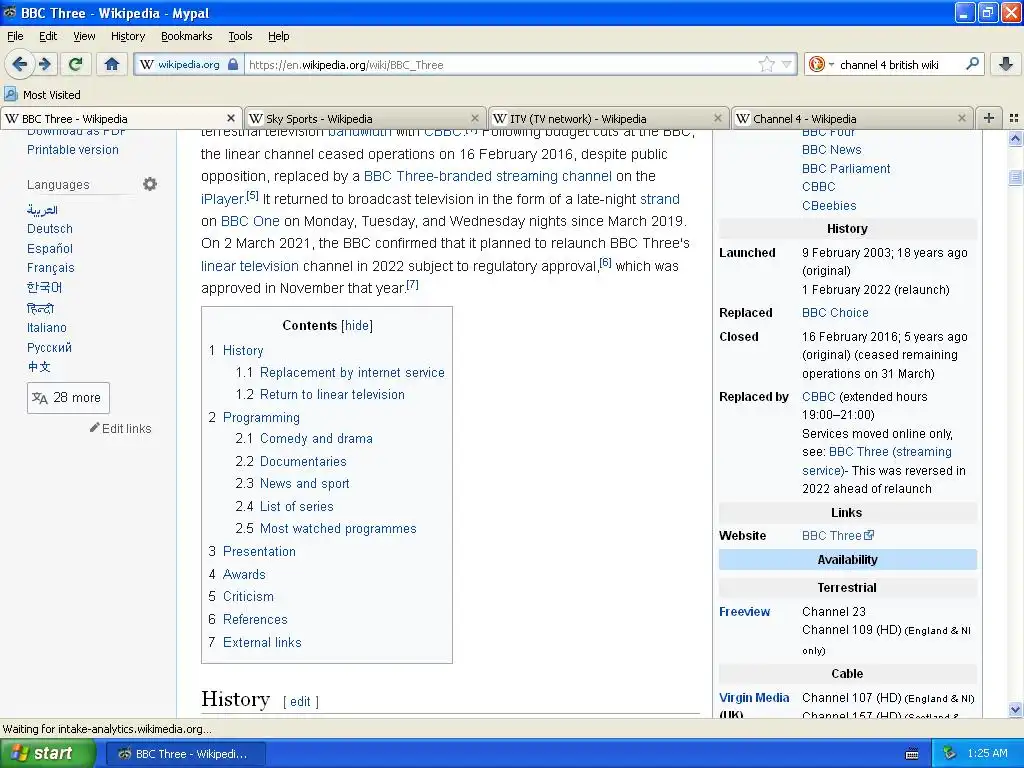Open the Bookmarks menu
This screenshot has width=1024, height=768.
click(x=186, y=36)
